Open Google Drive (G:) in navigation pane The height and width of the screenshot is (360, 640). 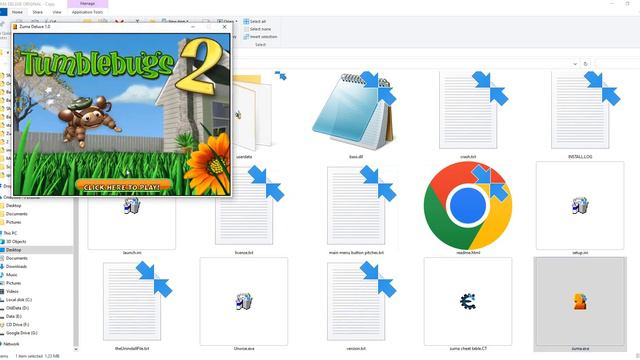tap(21, 333)
